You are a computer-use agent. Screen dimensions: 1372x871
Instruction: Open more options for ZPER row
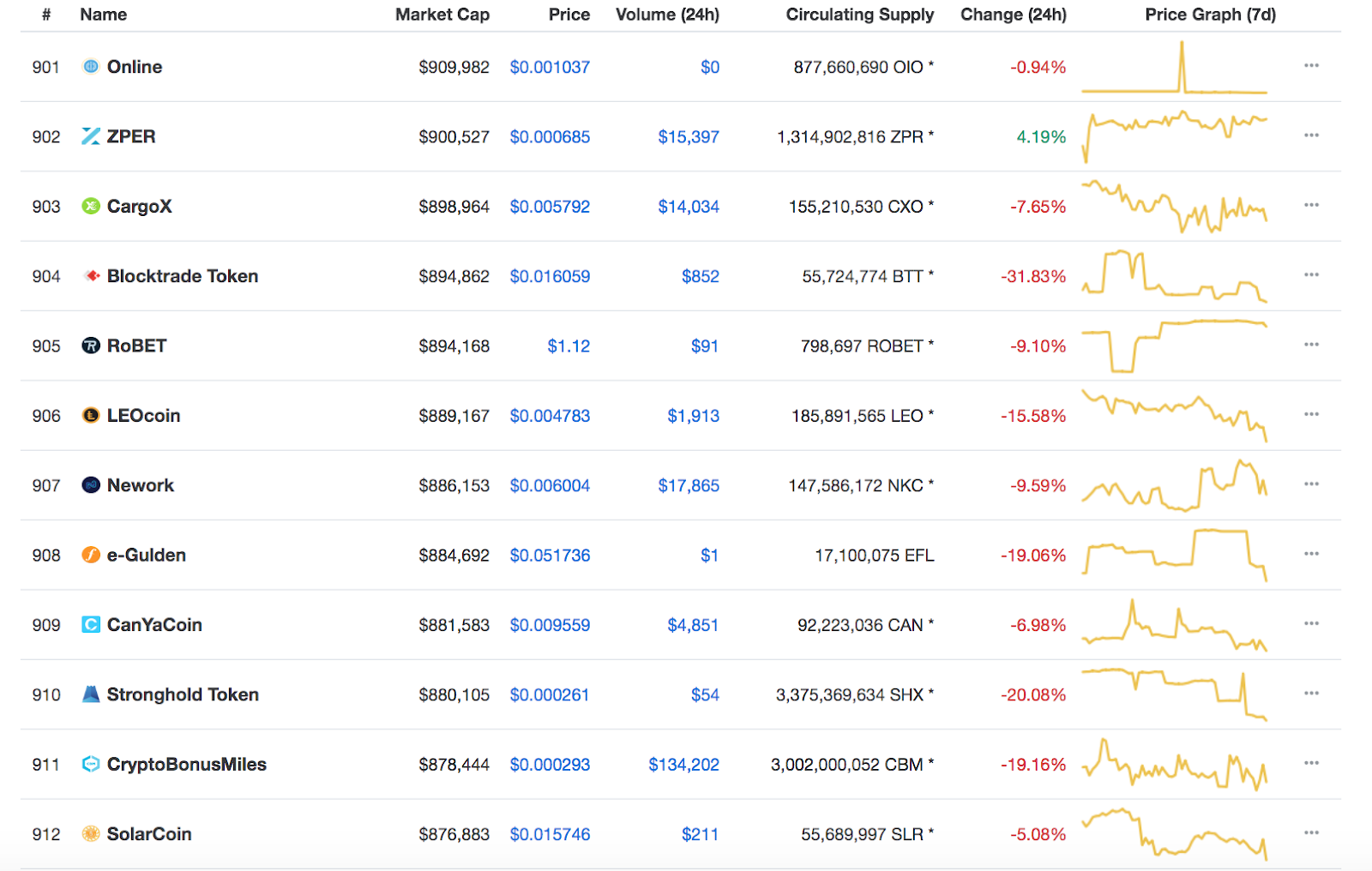tap(1311, 135)
